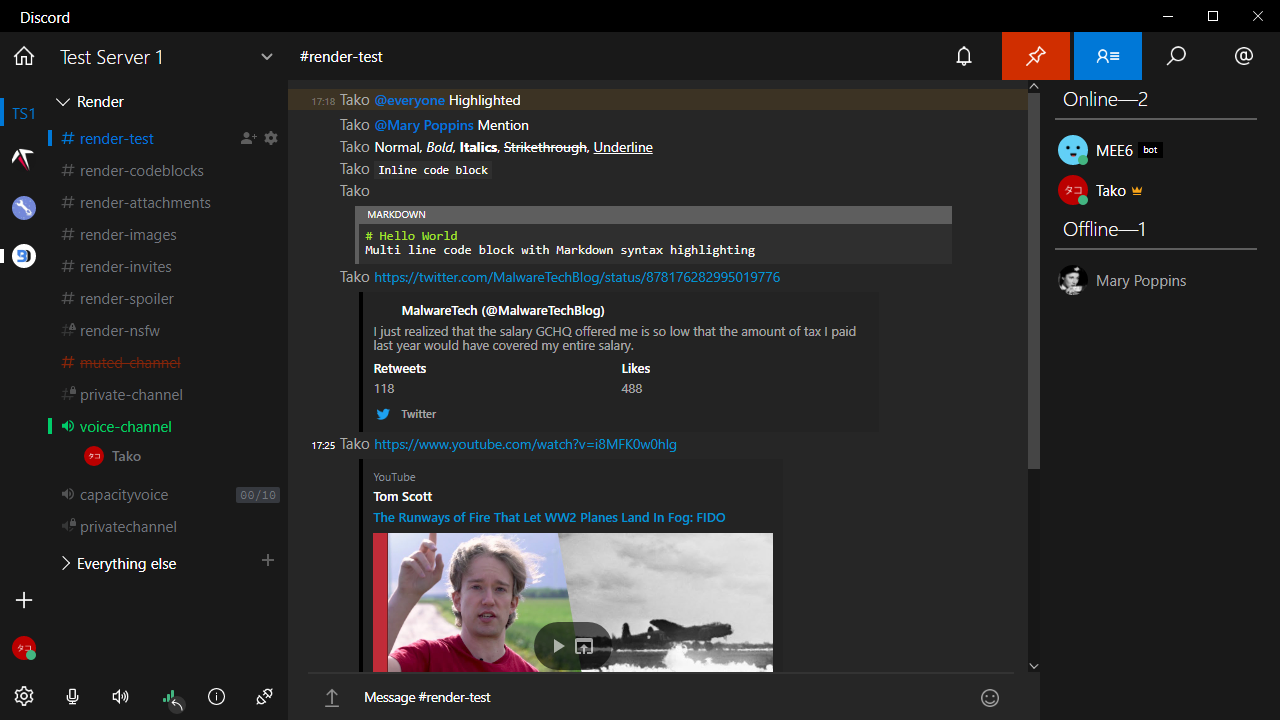Disconnect voice using plug icon
The height and width of the screenshot is (720, 1280).
[264, 697]
